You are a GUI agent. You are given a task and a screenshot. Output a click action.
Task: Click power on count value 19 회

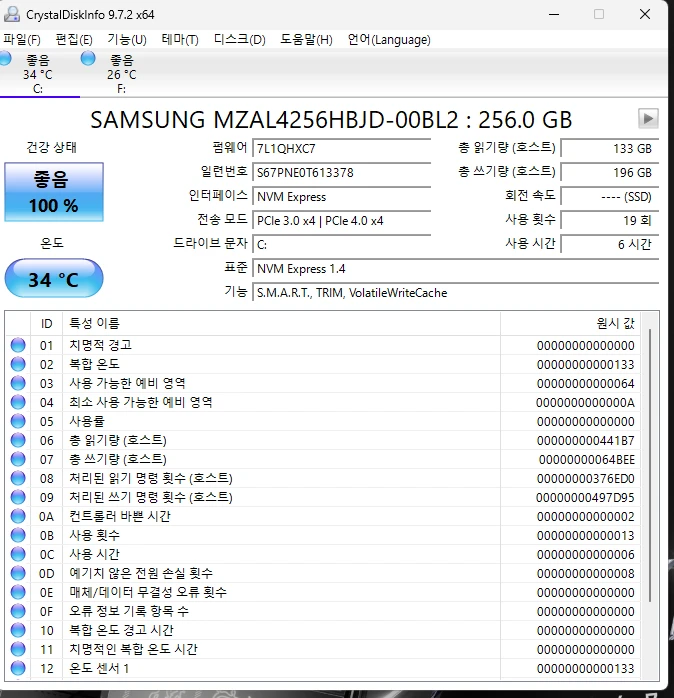609,220
